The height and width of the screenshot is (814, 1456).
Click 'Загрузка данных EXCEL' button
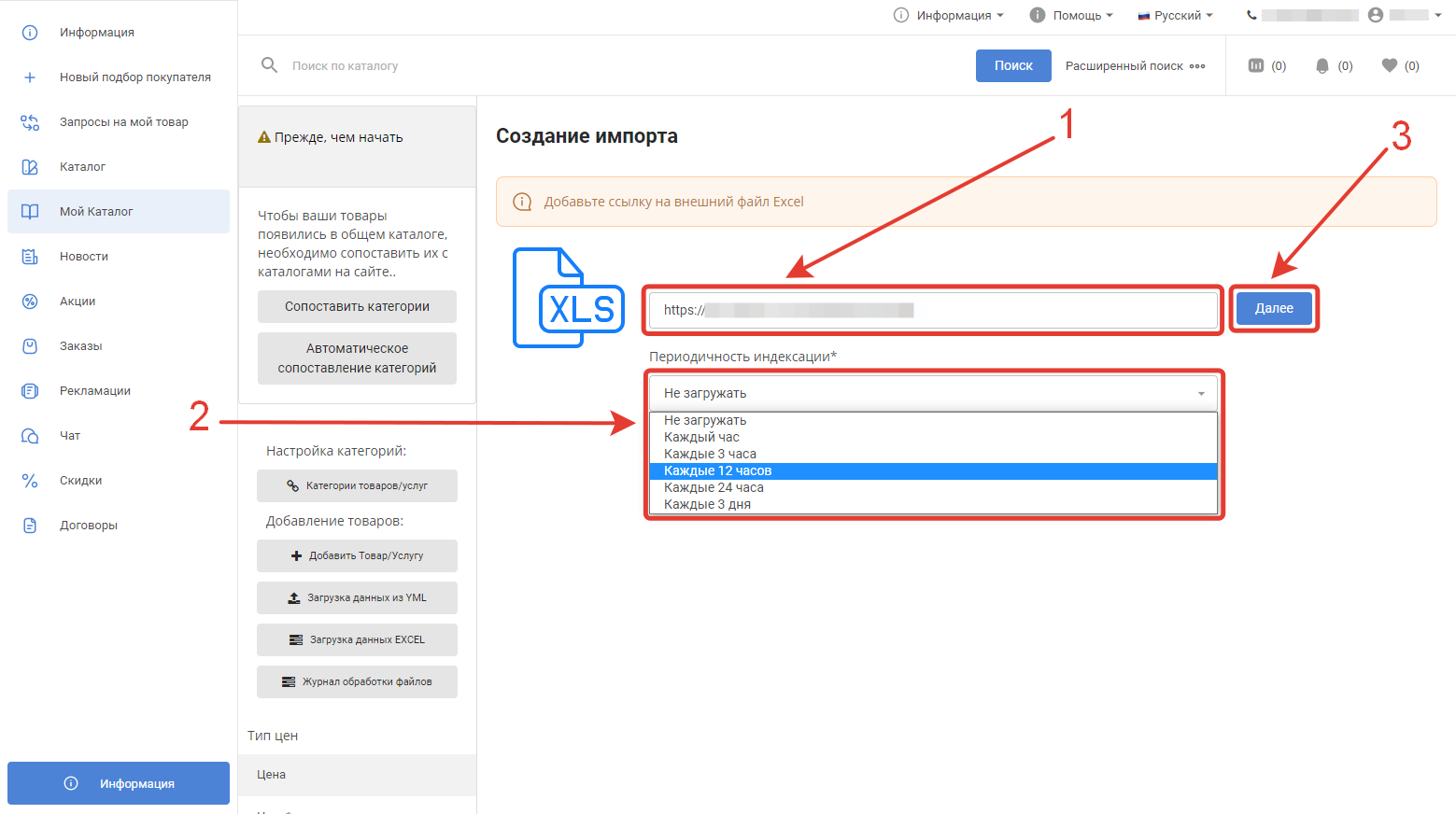pyautogui.click(x=357, y=640)
